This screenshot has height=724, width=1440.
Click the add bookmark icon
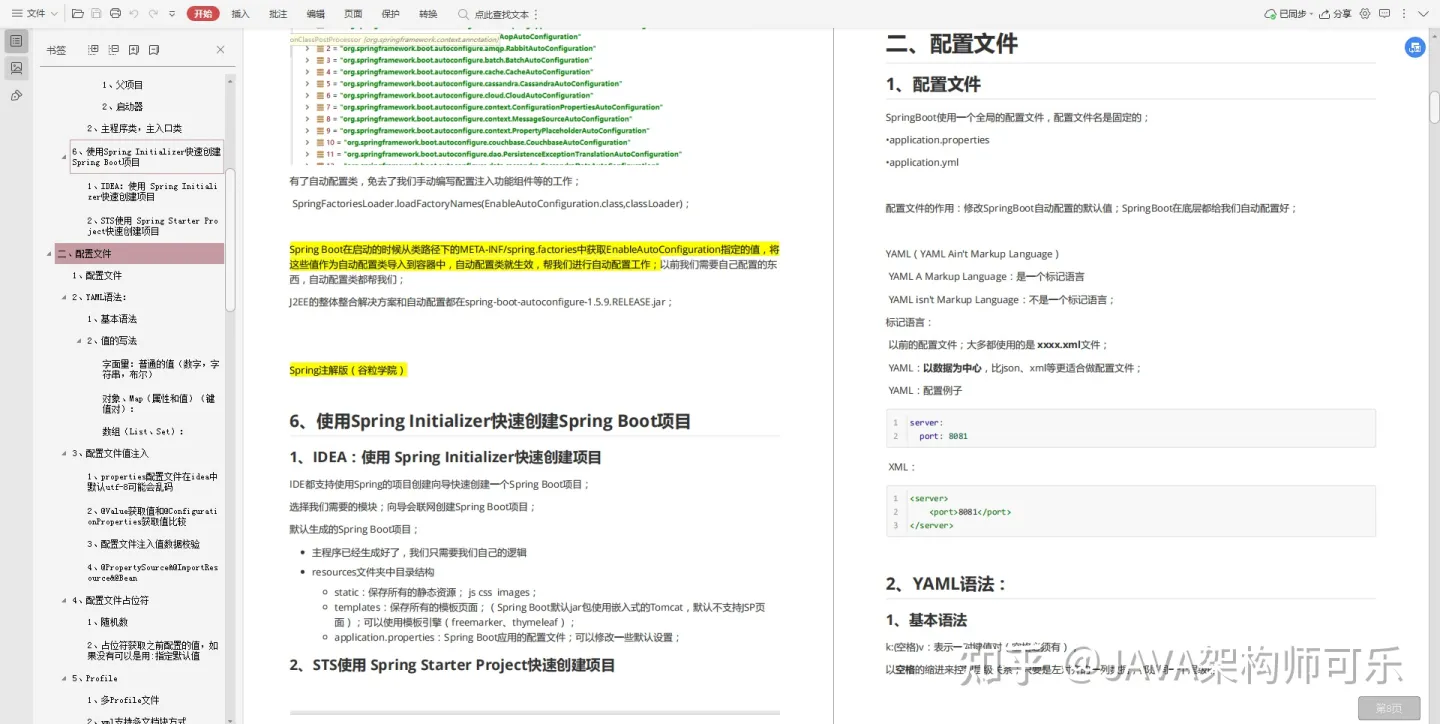click(x=133, y=49)
